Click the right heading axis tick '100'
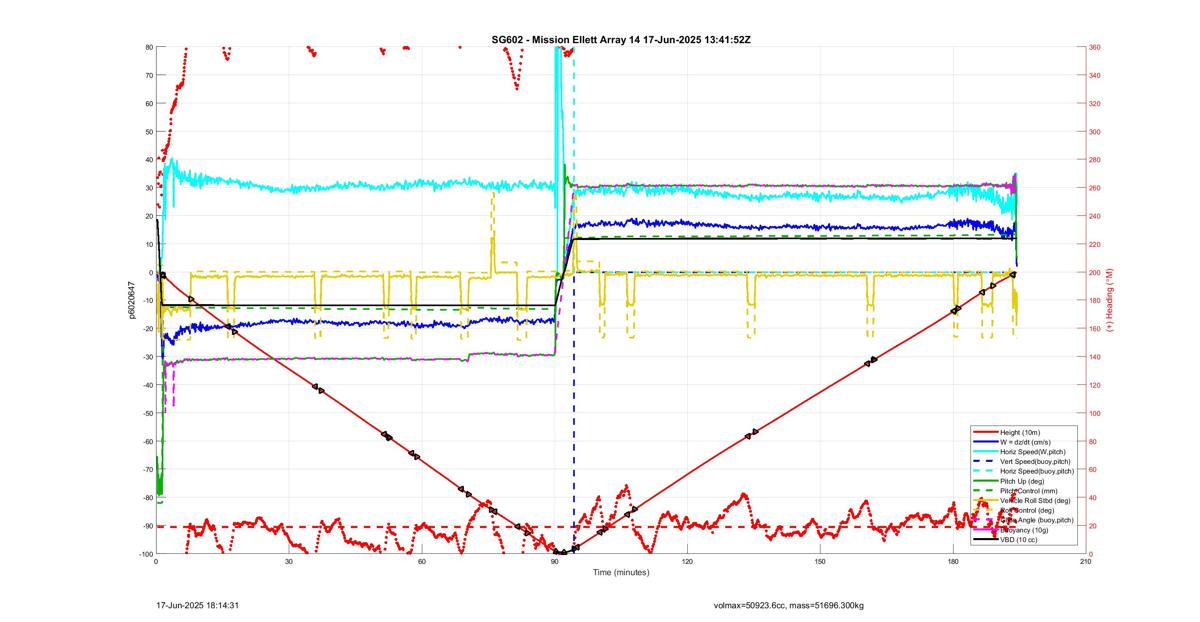The width and height of the screenshot is (1200, 622). (x=1095, y=413)
